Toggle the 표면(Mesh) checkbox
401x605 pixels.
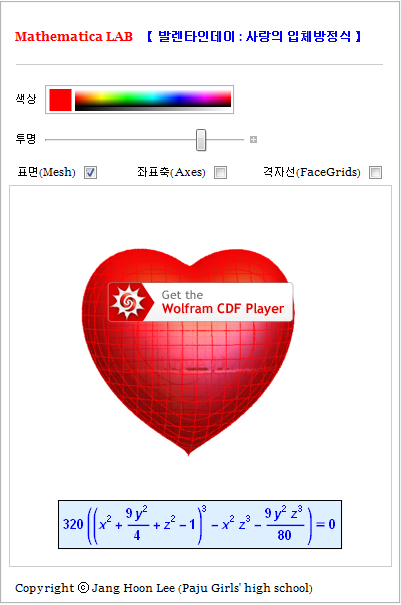point(90,172)
